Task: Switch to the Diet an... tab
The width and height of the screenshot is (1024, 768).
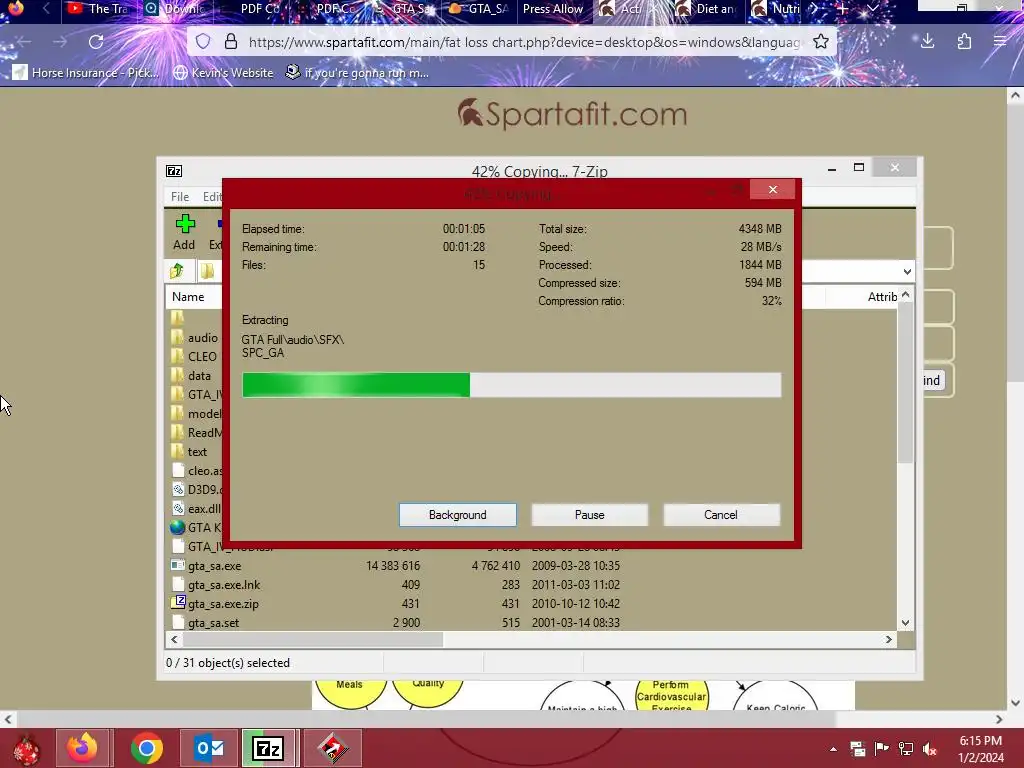Action: click(707, 9)
